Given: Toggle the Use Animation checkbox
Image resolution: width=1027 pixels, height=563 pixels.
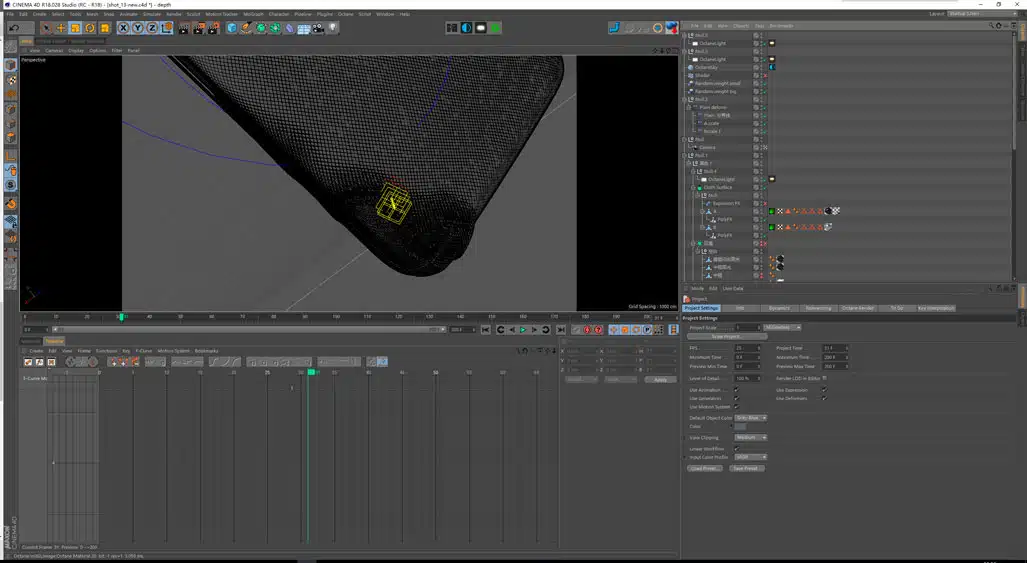Looking at the screenshot, I should click(x=737, y=390).
